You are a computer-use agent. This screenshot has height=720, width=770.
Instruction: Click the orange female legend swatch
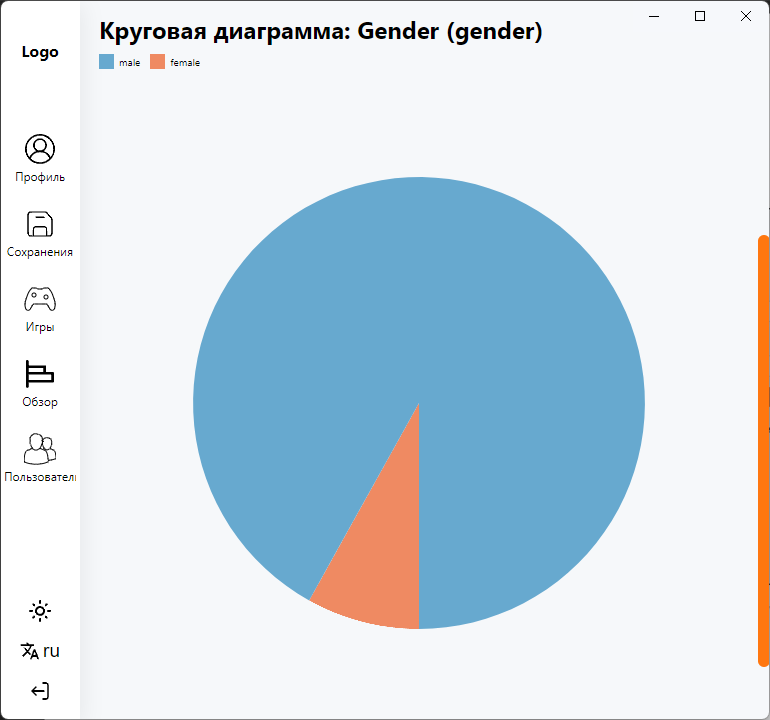point(157,62)
